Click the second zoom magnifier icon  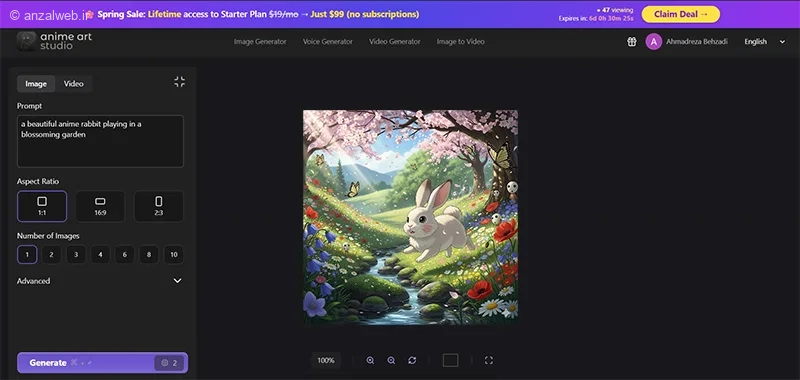tap(391, 361)
